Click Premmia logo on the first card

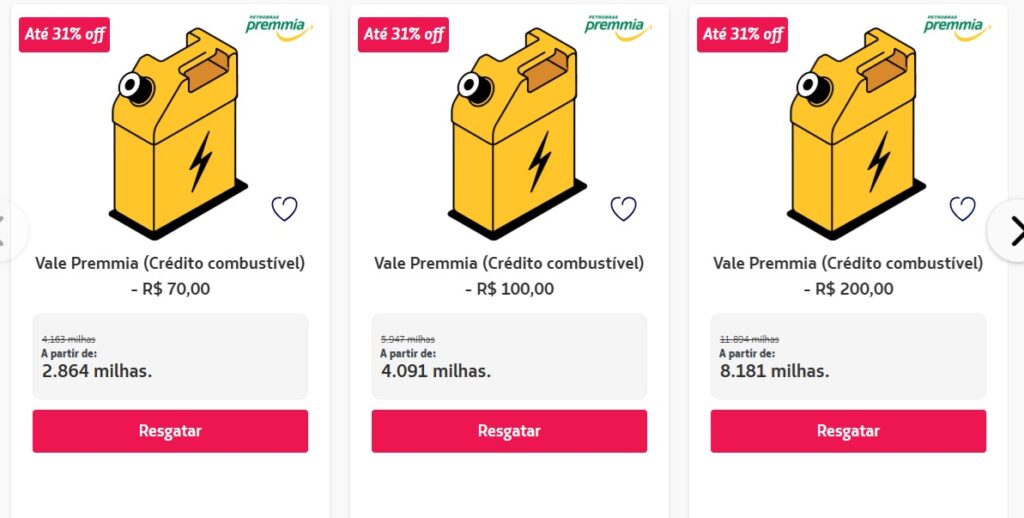pyautogui.click(x=278, y=27)
